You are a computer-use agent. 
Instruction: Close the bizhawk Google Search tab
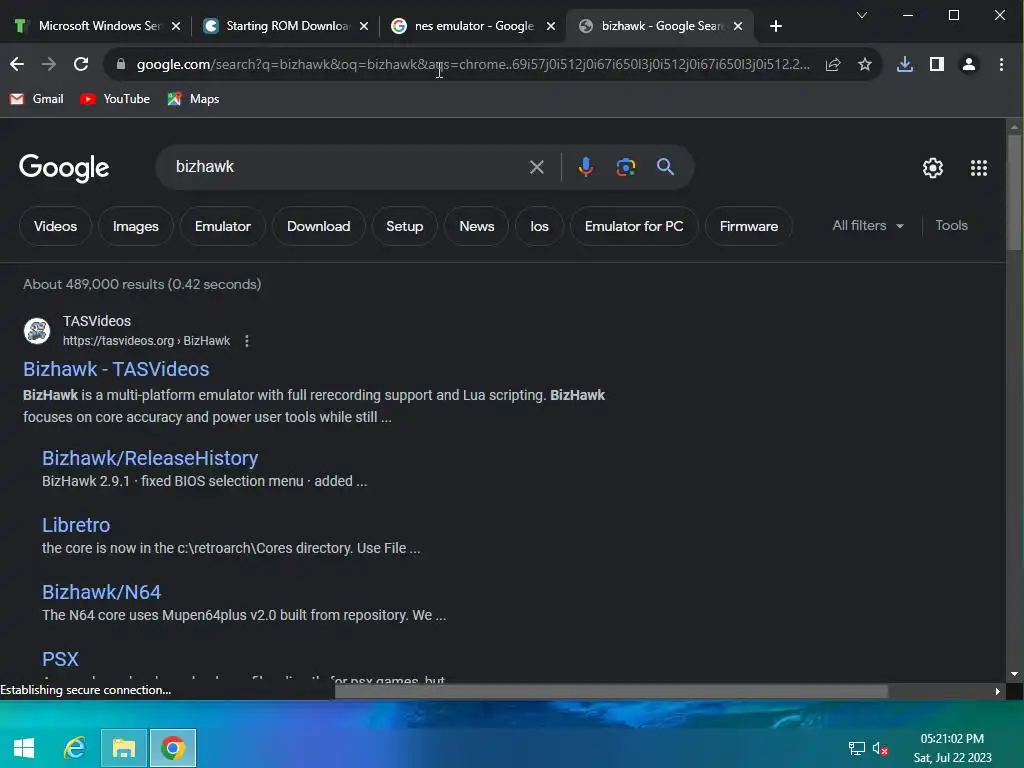coord(737,26)
